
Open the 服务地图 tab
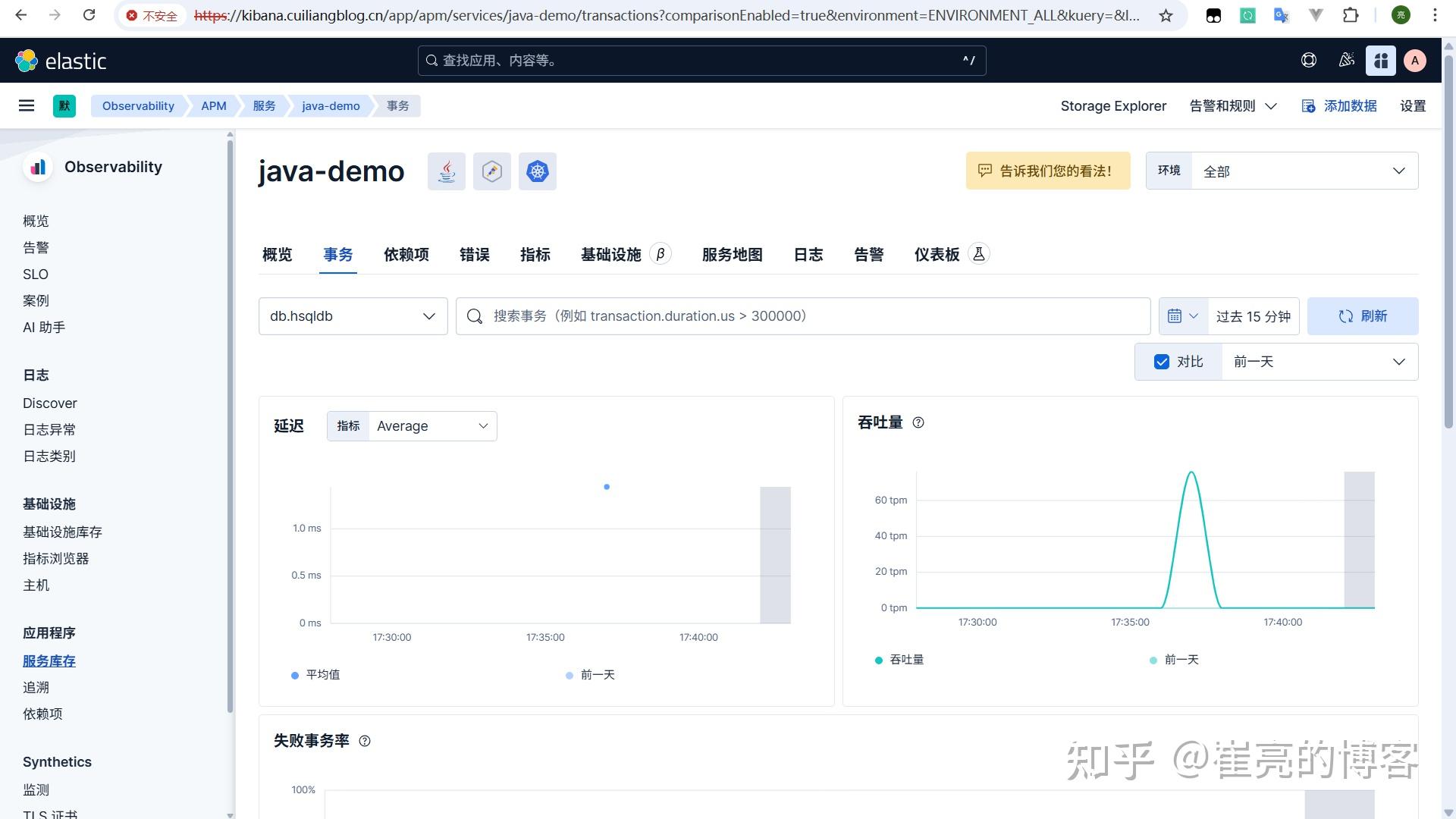[732, 255]
